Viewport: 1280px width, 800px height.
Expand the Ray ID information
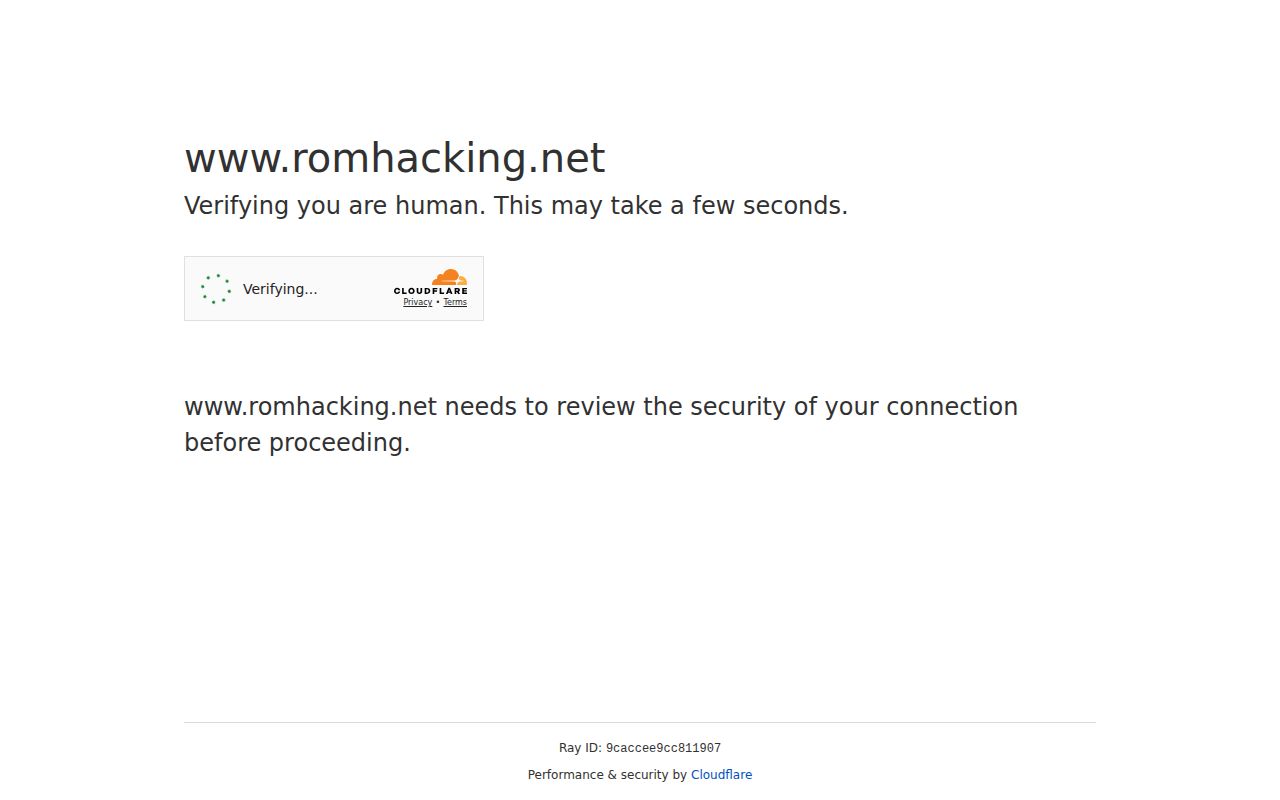coord(640,747)
